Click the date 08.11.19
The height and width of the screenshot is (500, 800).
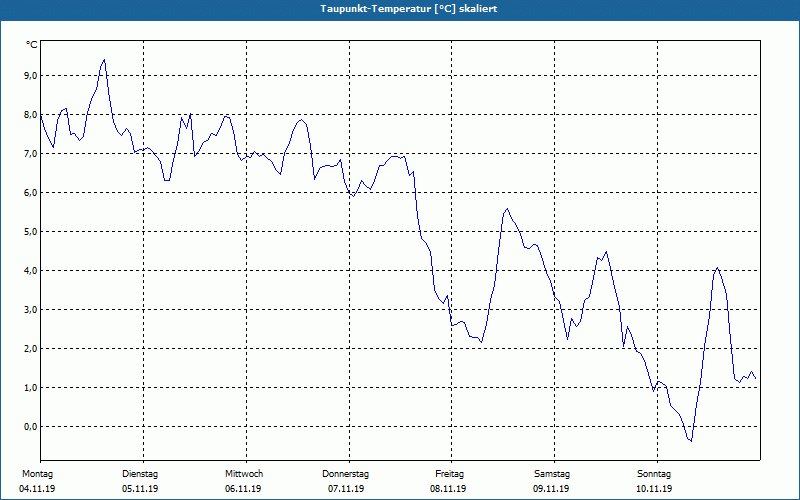pos(448,489)
